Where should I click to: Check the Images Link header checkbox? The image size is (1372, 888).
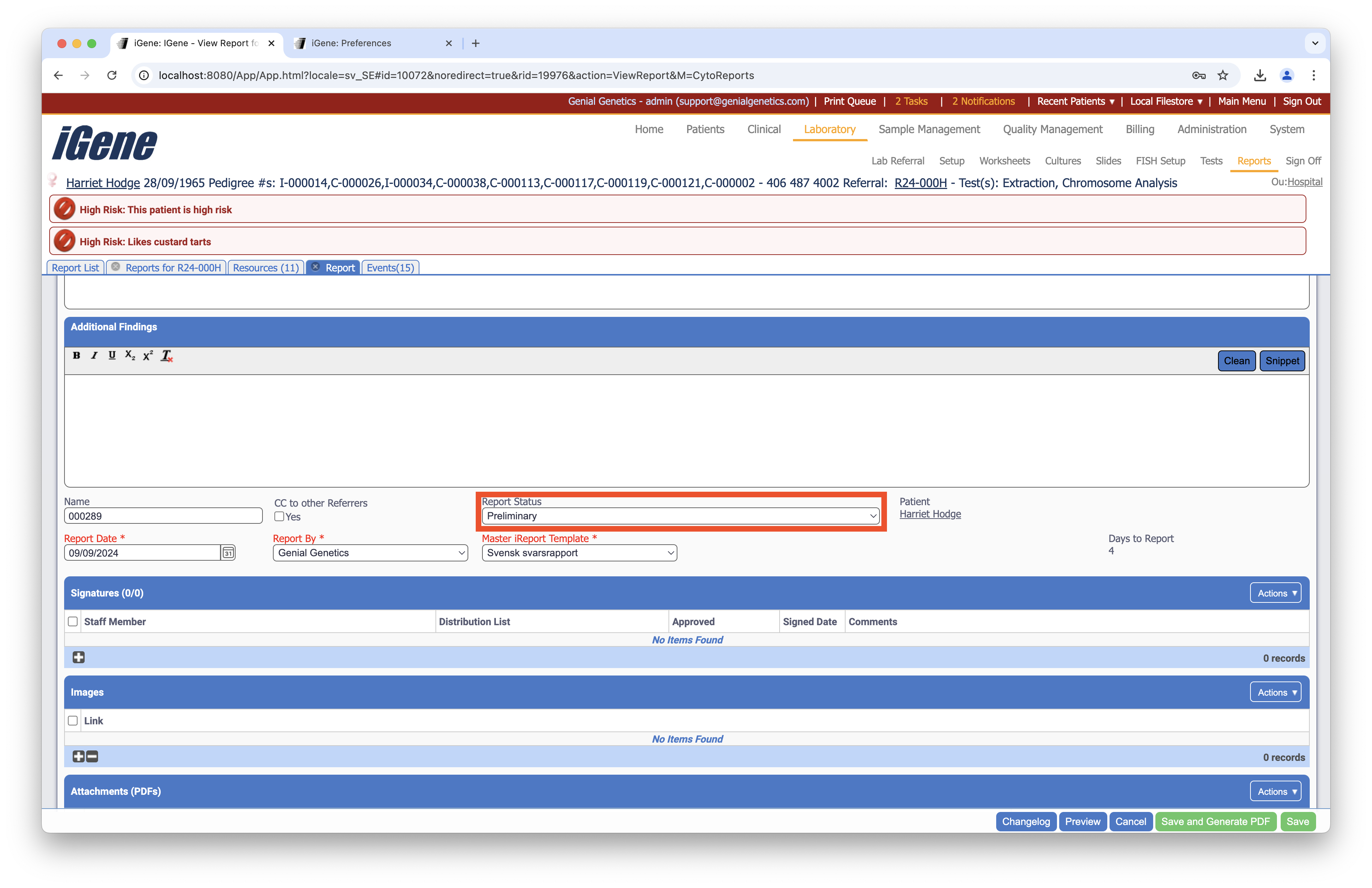pos(73,721)
